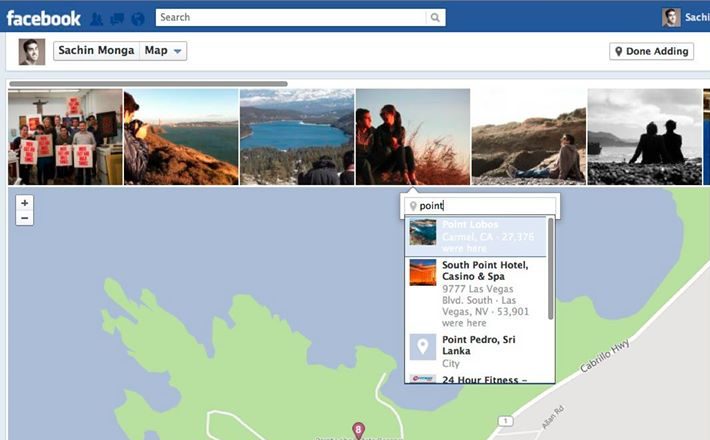
Task: Select Point Lobos from suggestions
Action: pos(478,238)
